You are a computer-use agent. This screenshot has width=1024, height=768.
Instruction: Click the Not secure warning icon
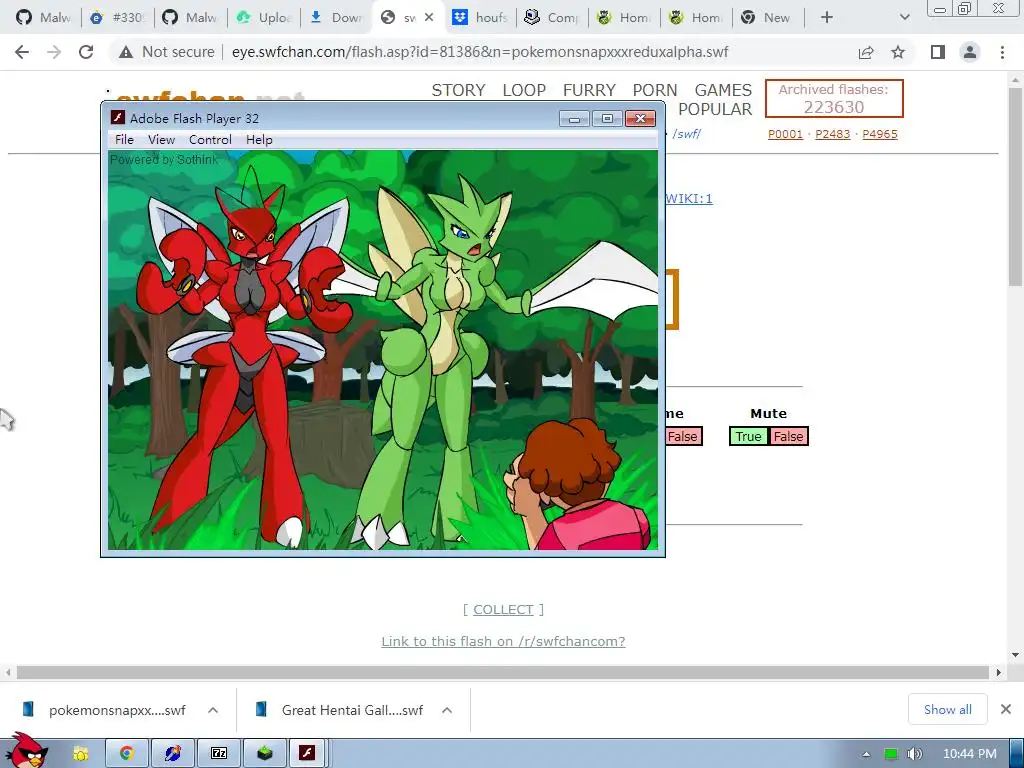(x=125, y=52)
